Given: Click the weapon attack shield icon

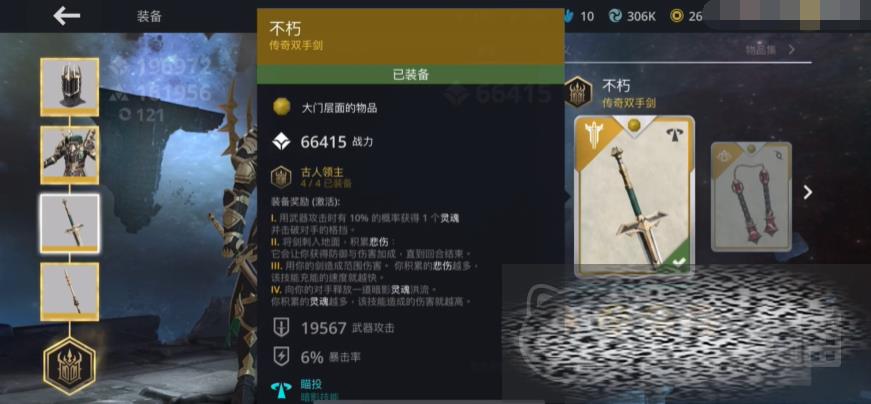Looking at the screenshot, I should (281, 327).
